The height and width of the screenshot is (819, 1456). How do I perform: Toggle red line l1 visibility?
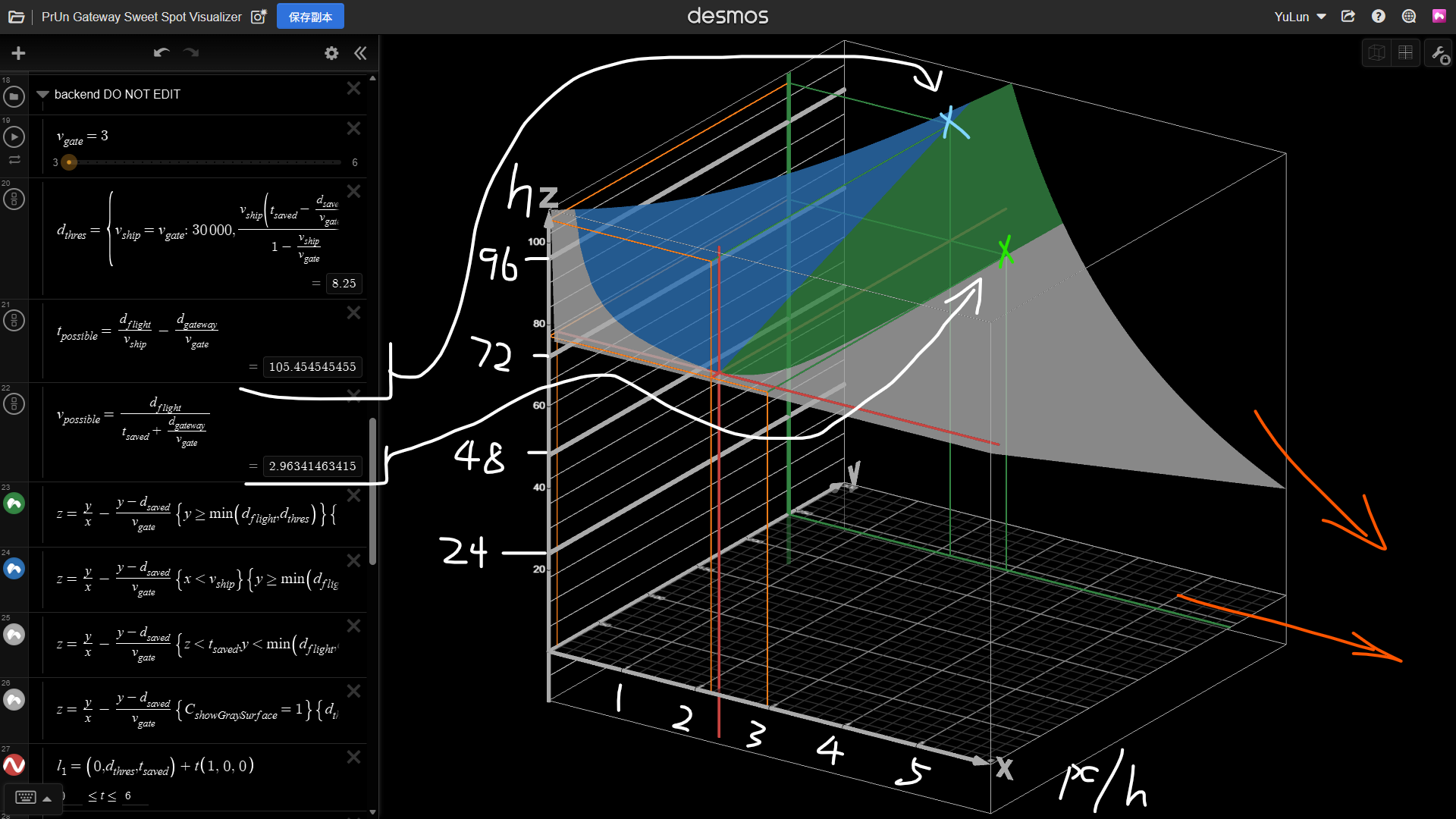click(14, 765)
